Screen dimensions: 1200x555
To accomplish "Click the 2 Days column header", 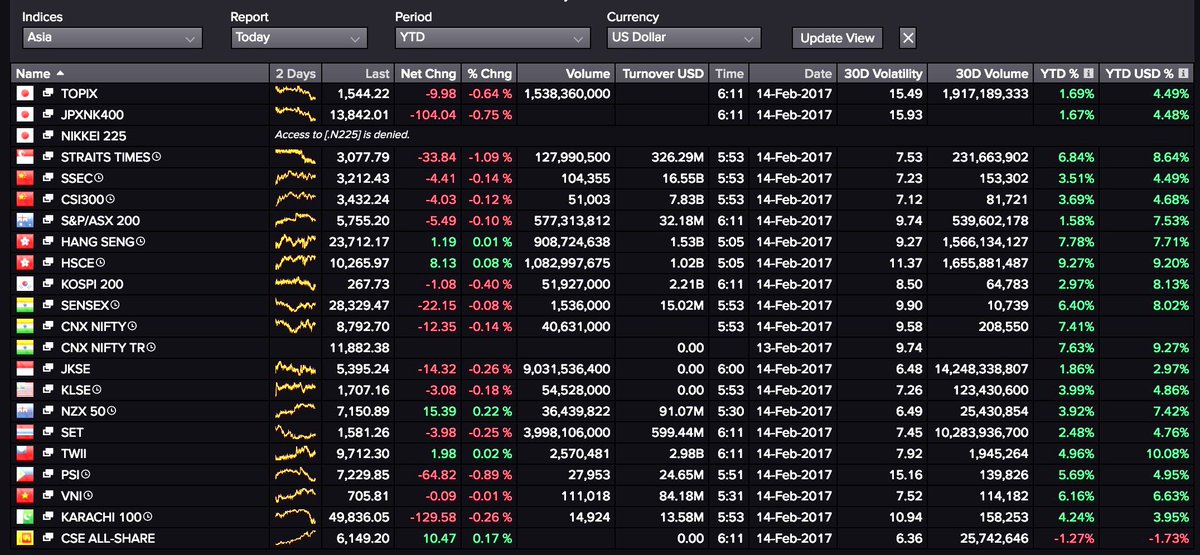I will pyautogui.click(x=296, y=73).
